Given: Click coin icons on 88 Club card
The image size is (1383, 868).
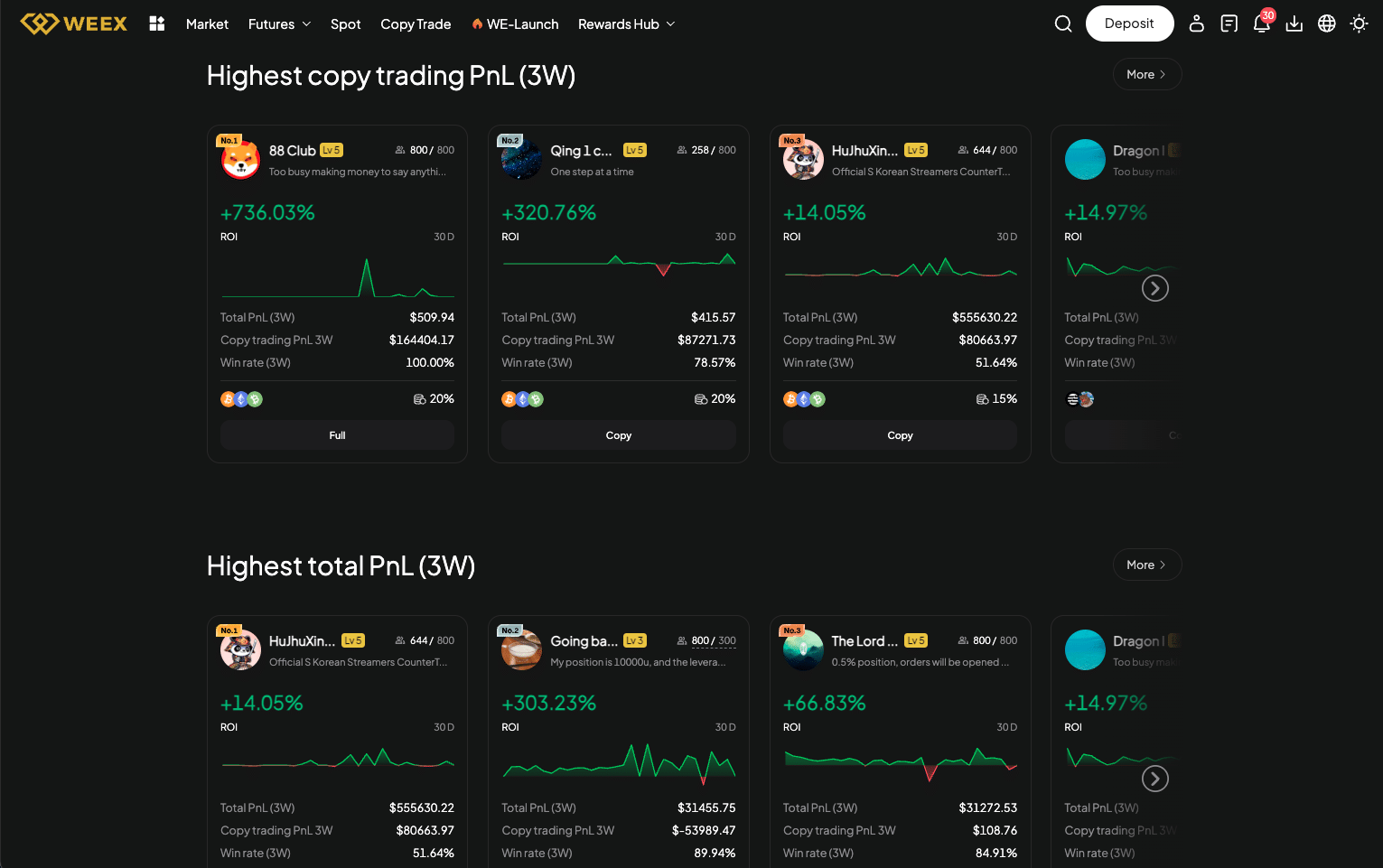Looking at the screenshot, I should pos(241,399).
